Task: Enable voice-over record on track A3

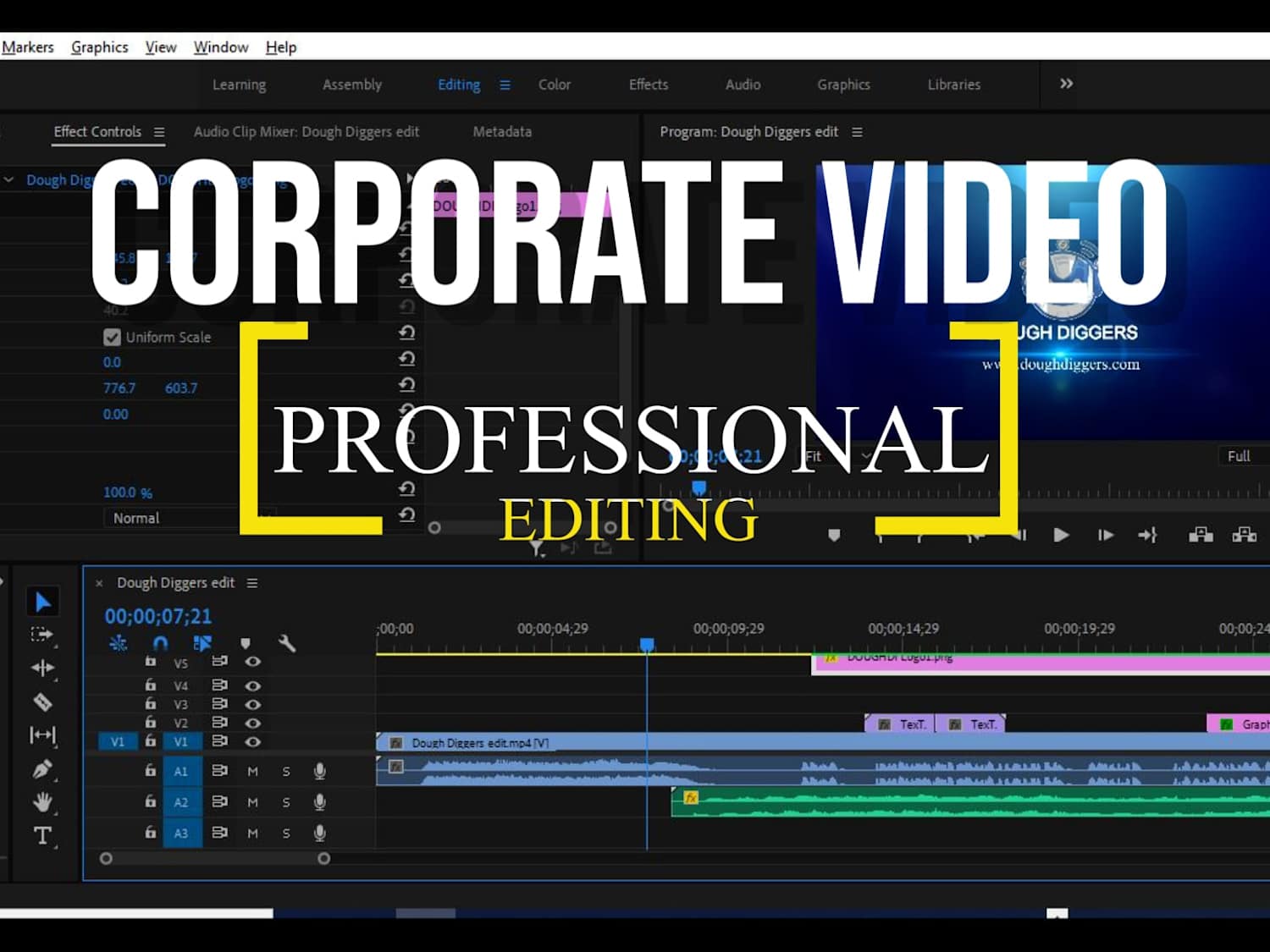Action: click(x=320, y=833)
